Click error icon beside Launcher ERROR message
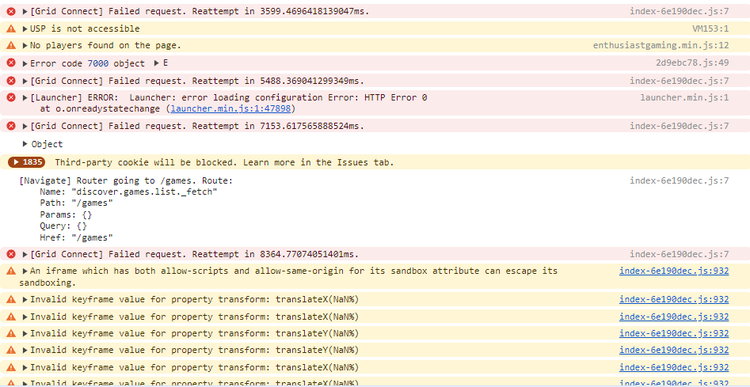This screenshot has width=750, height=387. [x=11, y=98]
